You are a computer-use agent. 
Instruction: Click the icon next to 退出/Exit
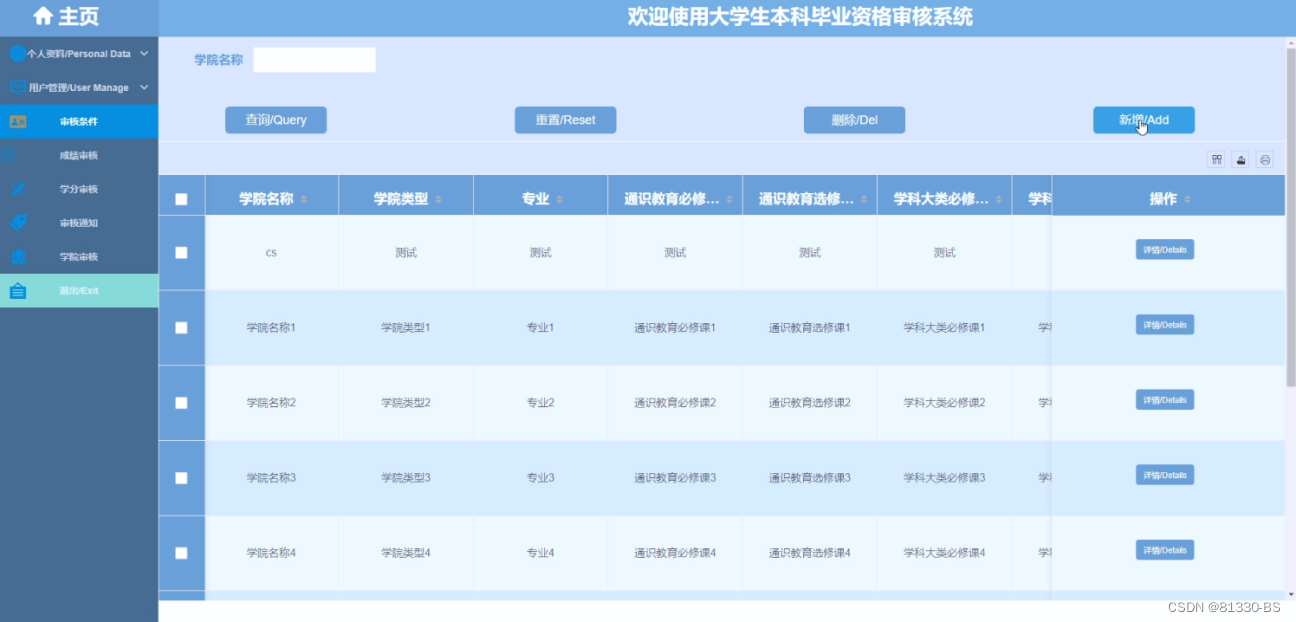18,291
